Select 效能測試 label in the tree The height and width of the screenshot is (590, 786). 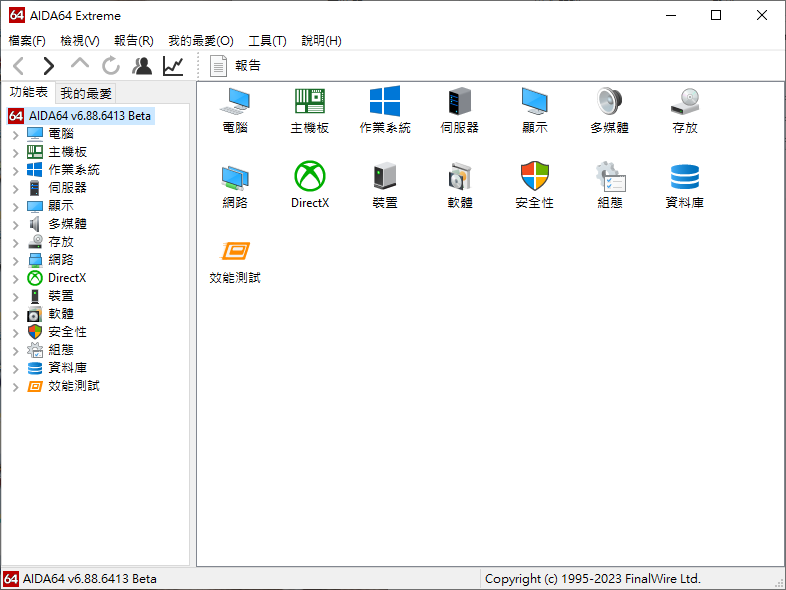(x=74, y=386)
